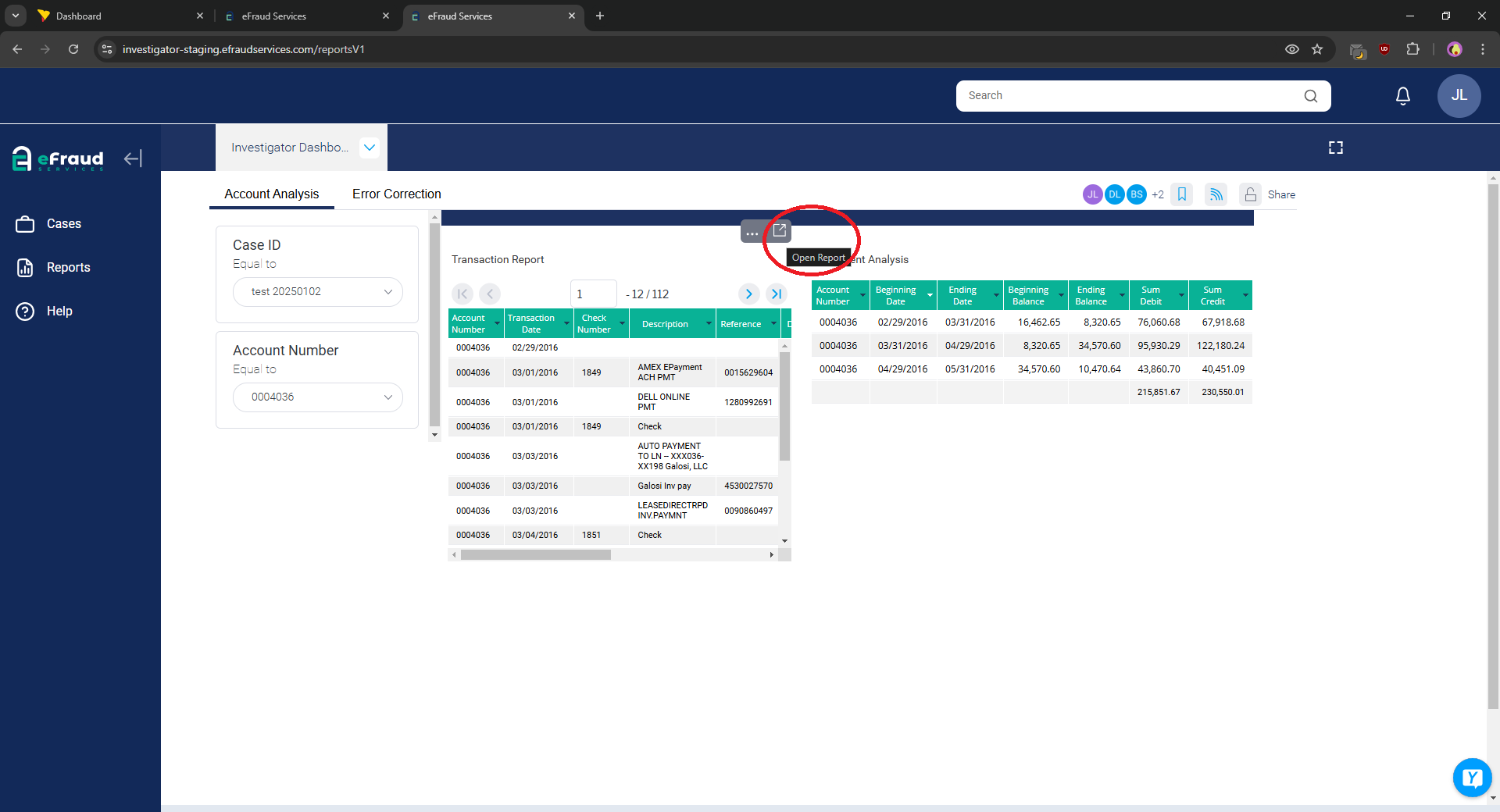Go to previous page of Transaction Report
Screen dimensions: 1500x812
490,294
